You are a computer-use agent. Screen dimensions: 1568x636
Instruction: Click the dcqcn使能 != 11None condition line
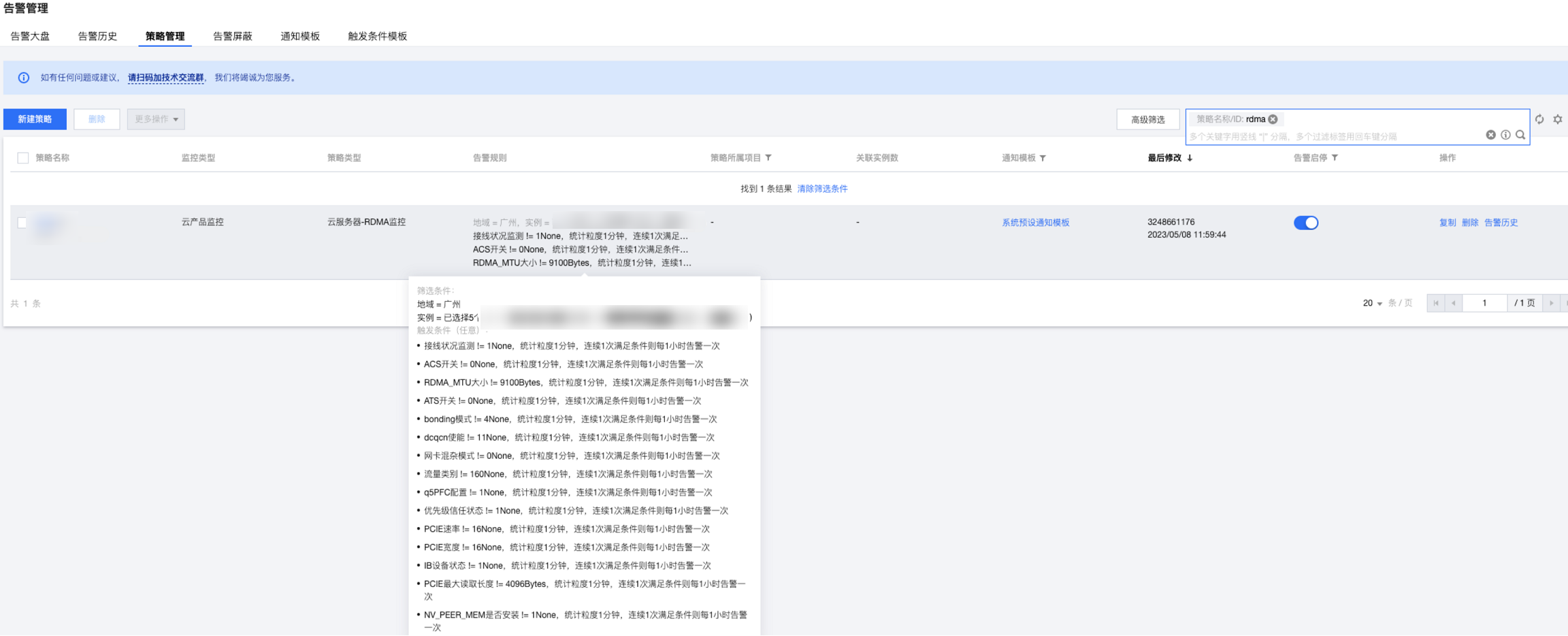coord(569,438)
